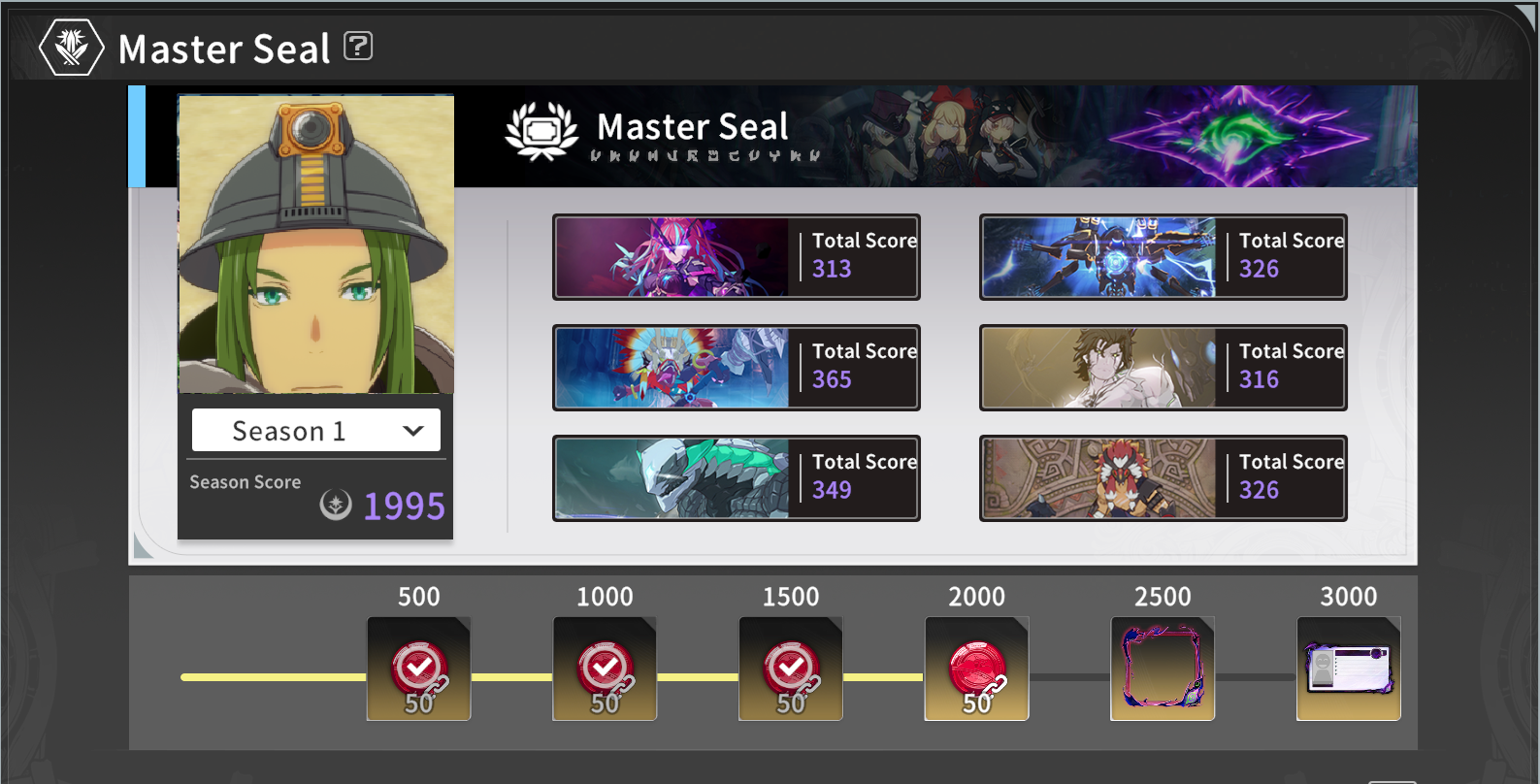The height and width of the screenshot is (784, 1540).
Task: Click the 1995 season score value
Action: point(404,506)
